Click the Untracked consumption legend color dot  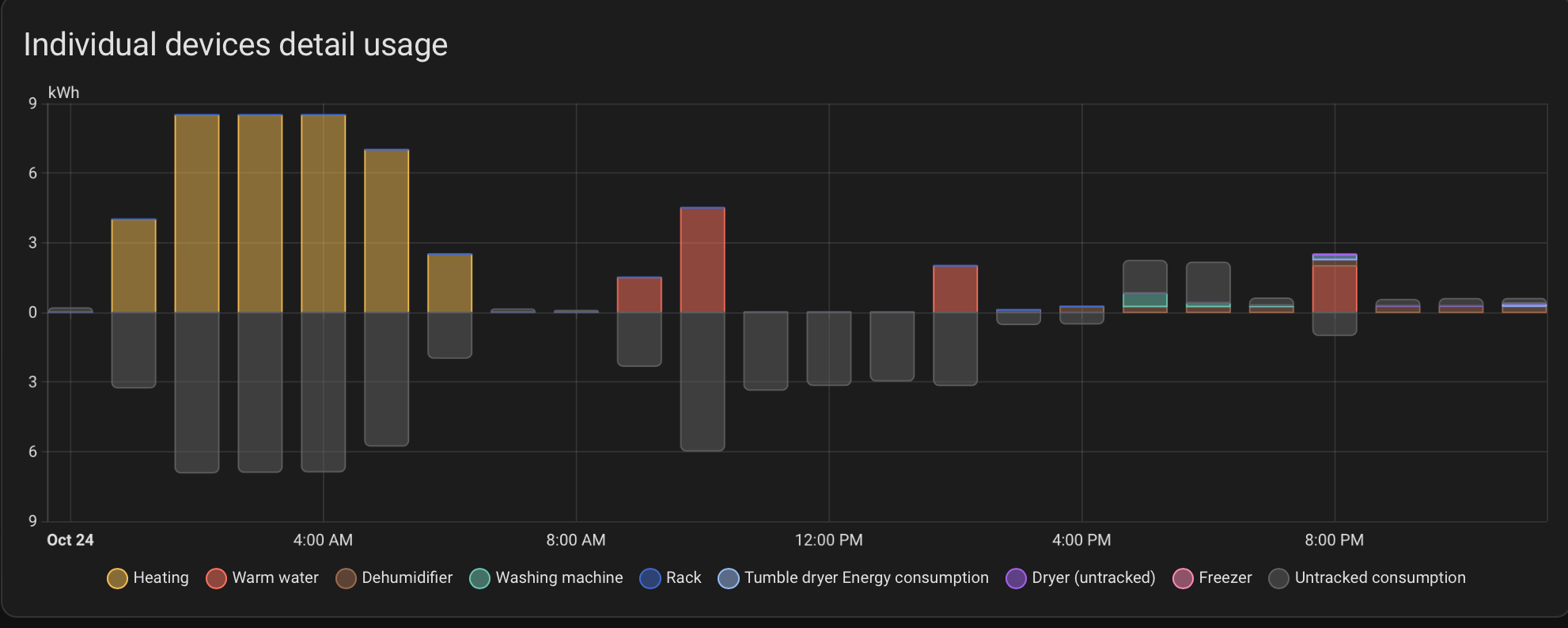pos(1278,579)
